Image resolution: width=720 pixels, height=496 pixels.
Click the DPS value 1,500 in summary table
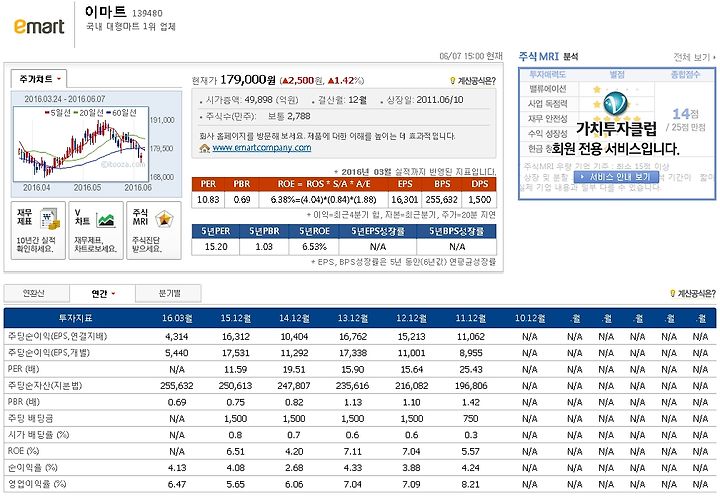[479, 200]
